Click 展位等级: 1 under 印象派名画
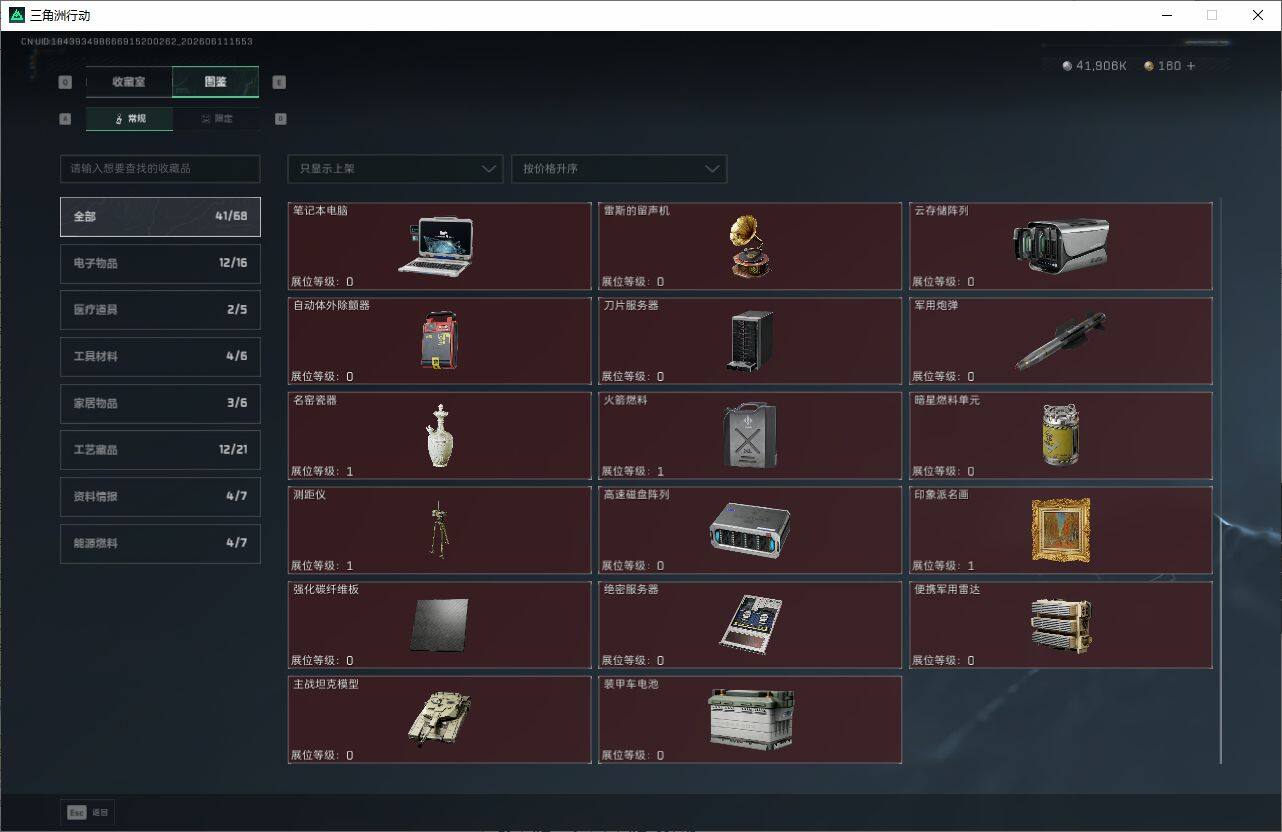 pos(944,566)
